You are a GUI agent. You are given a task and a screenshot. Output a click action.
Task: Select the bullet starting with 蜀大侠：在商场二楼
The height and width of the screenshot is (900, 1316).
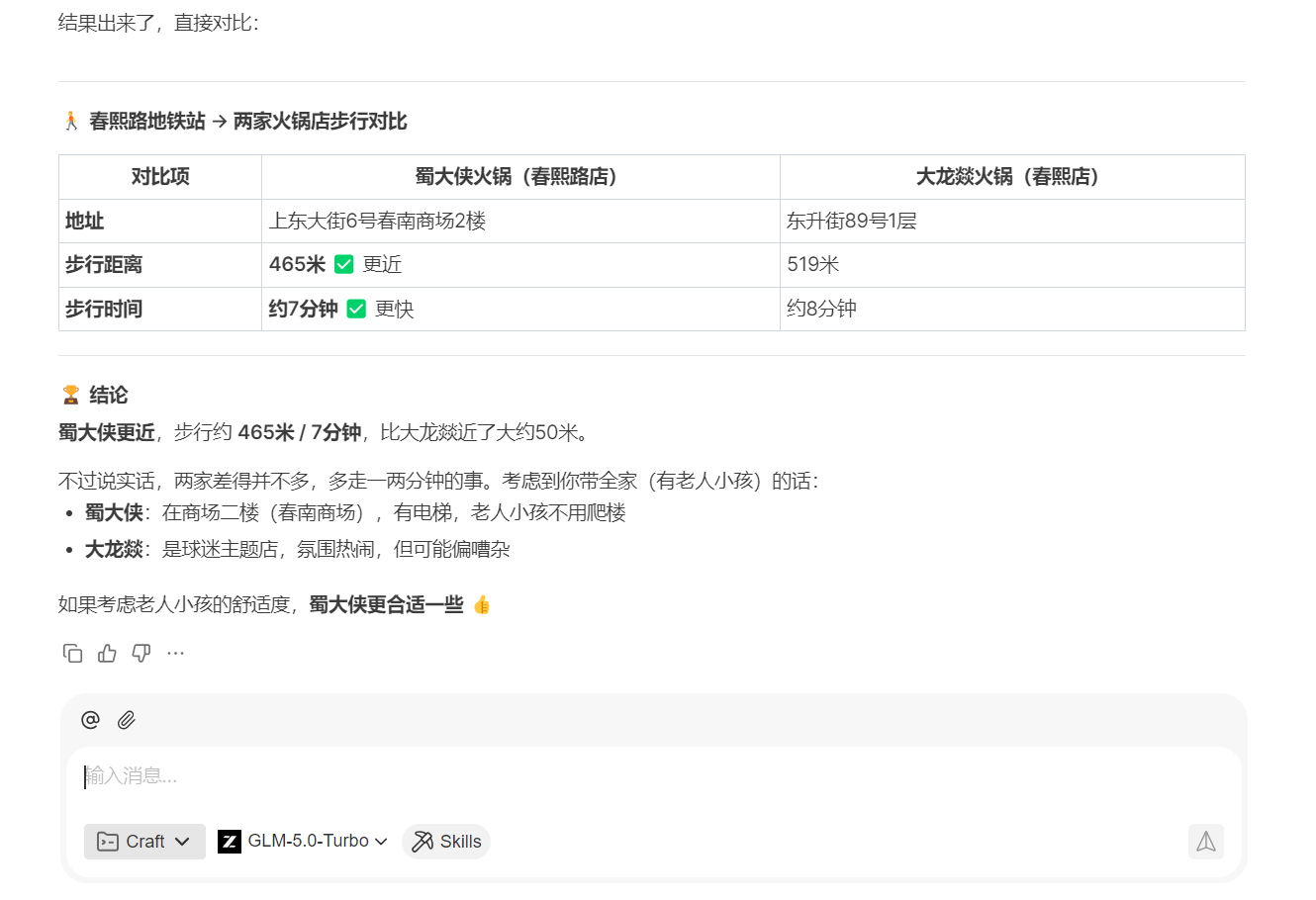tap(355, 513)
